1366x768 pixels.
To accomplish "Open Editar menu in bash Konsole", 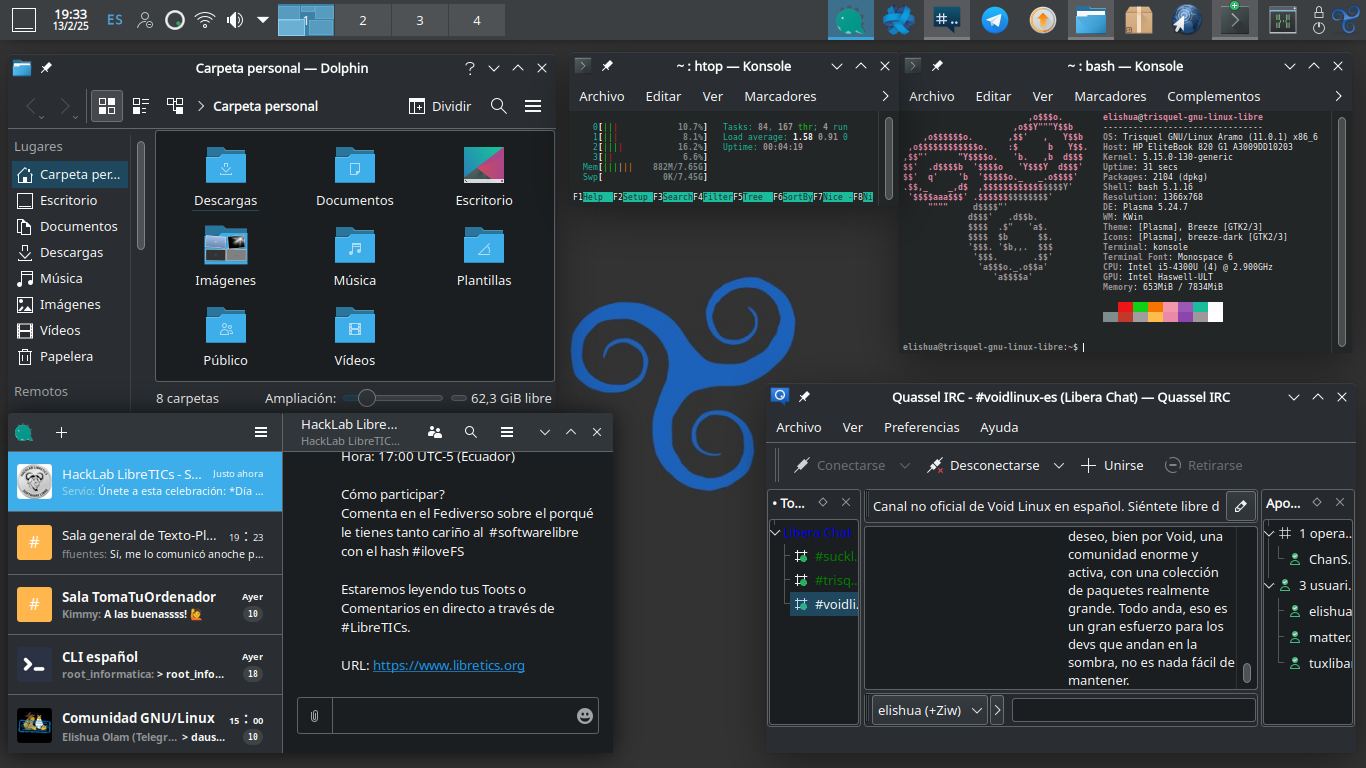I will point(993,96).
